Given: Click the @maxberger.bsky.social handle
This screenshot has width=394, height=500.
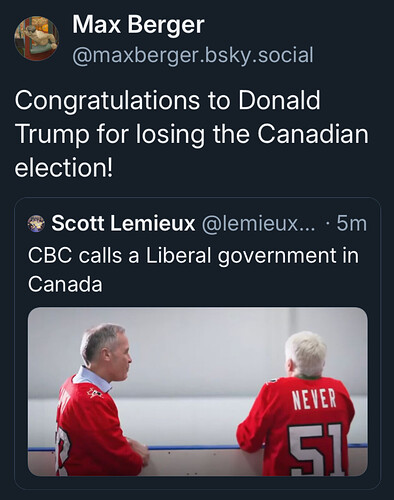Looking at the screenshot, I should (193, 55).
